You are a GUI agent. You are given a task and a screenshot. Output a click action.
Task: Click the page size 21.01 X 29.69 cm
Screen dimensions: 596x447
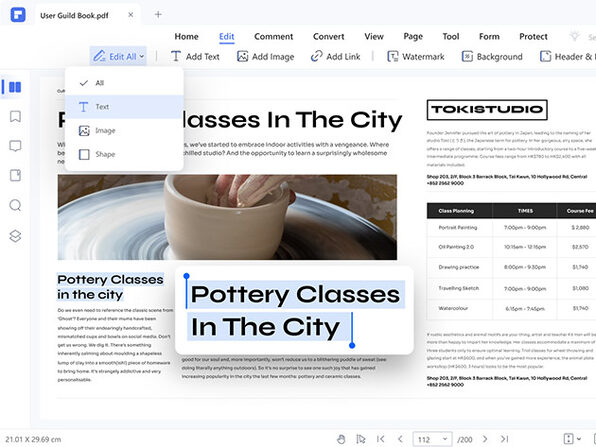point(33,439)
